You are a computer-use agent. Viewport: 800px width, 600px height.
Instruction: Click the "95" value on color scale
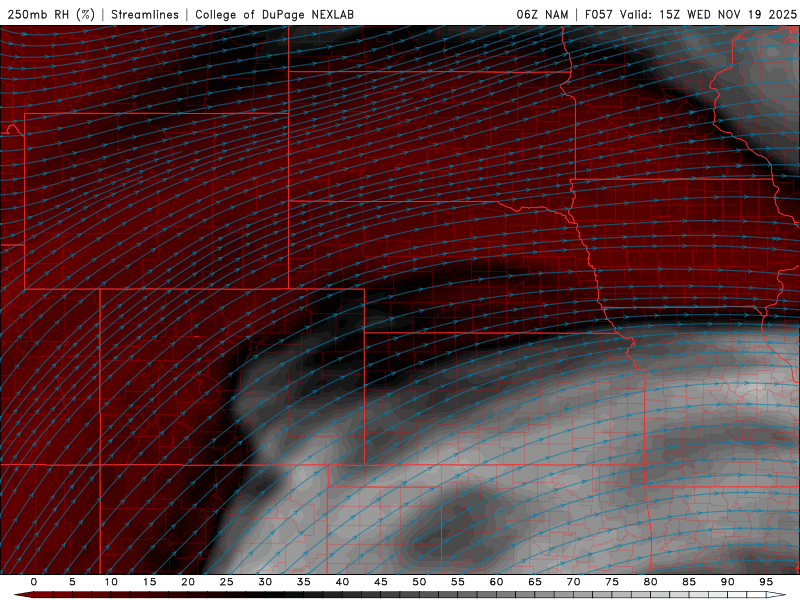pyautogui.click(x=766, y=582)
